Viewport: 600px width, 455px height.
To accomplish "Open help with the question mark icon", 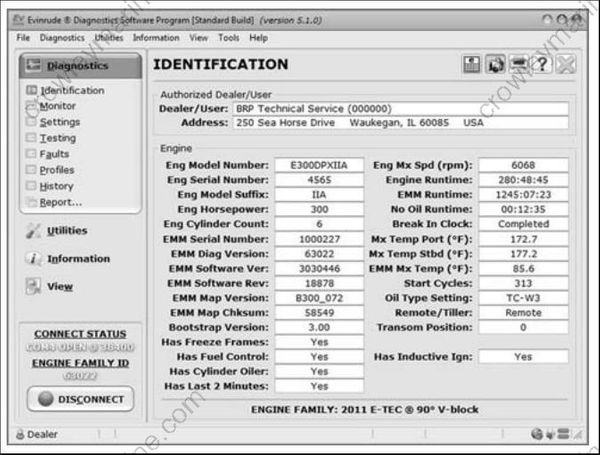I will (543, 65).
